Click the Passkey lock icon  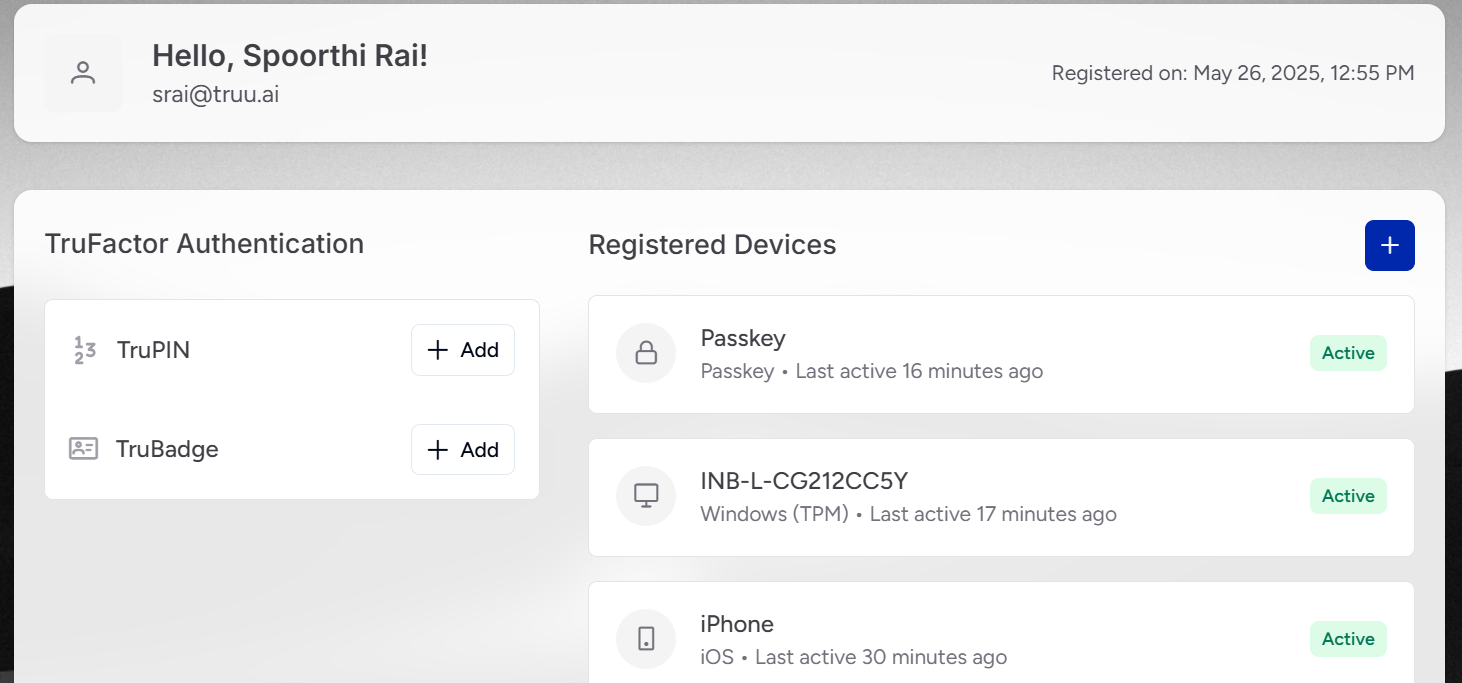pos(646,353)
